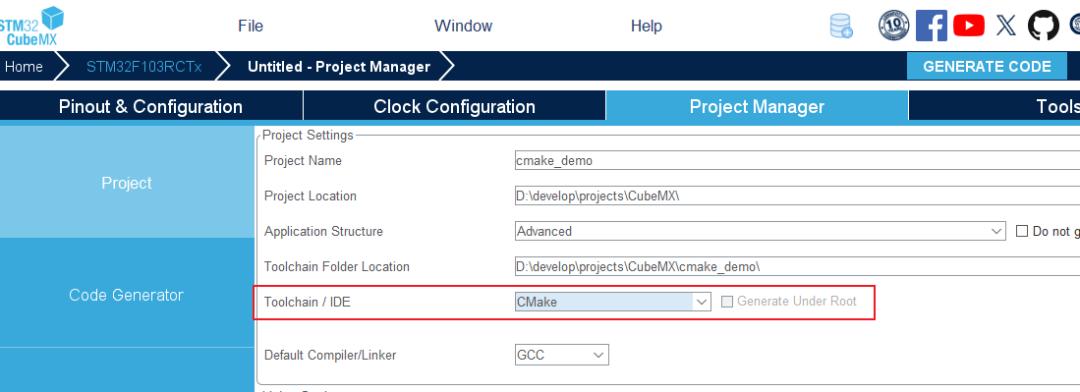Toggle the 'Do not g...' checkbox
1080x392 pixels.
tap(1022, 231)
